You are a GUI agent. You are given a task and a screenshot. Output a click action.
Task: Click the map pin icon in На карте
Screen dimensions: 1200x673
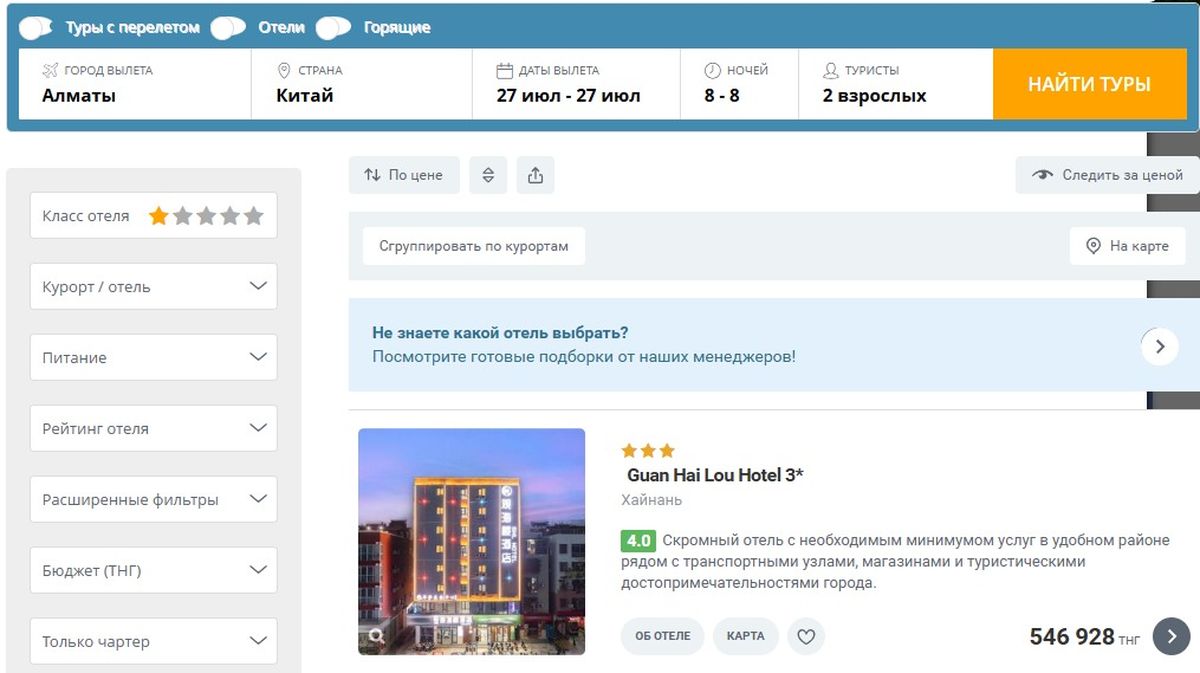tap(1093, 246)
